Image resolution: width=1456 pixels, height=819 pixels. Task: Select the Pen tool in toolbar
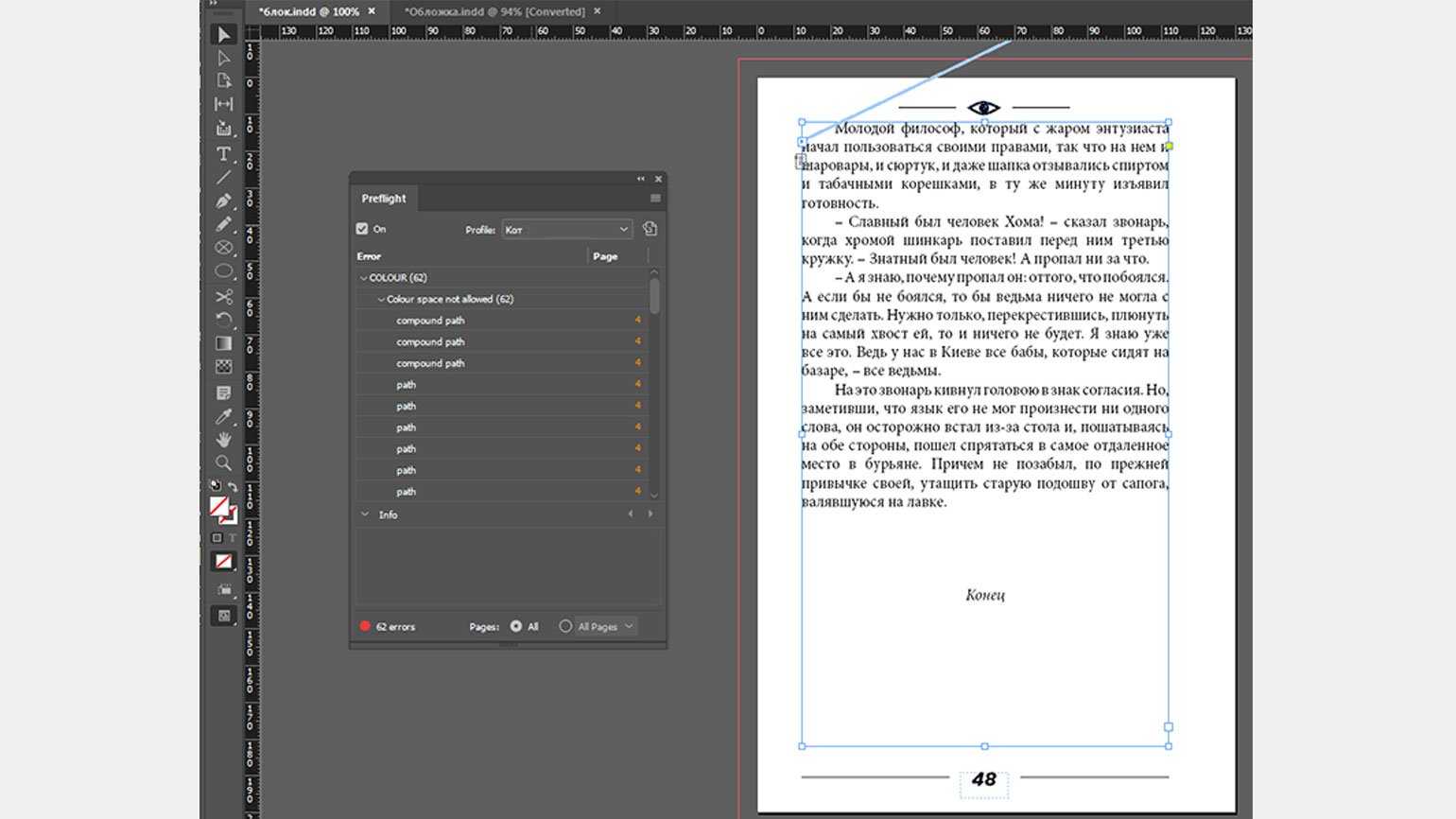(x=223, y=200)
